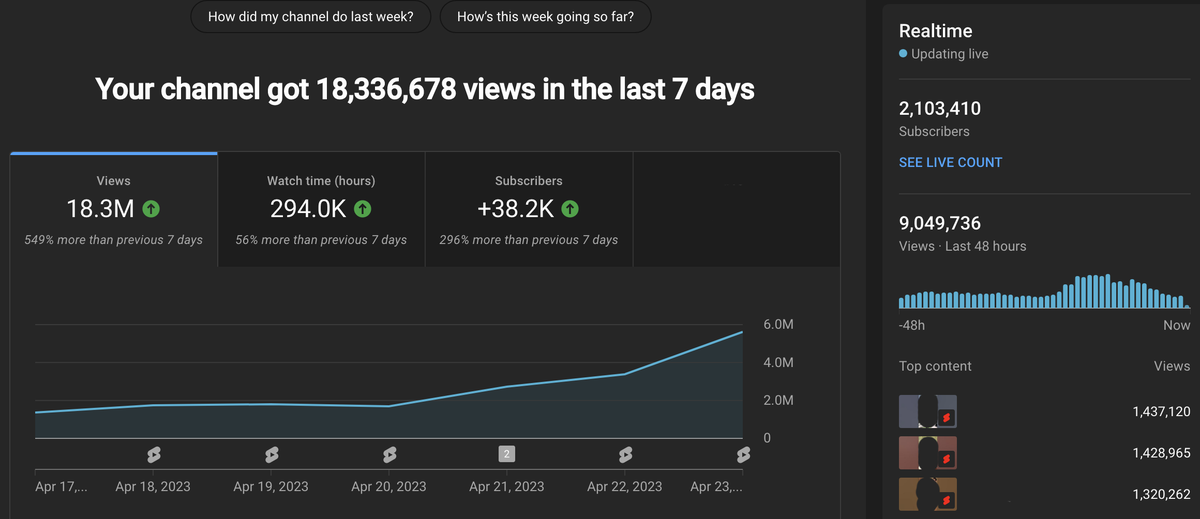Click the 'Updating live' status text

pyautogui.click(x=949, y=54)
